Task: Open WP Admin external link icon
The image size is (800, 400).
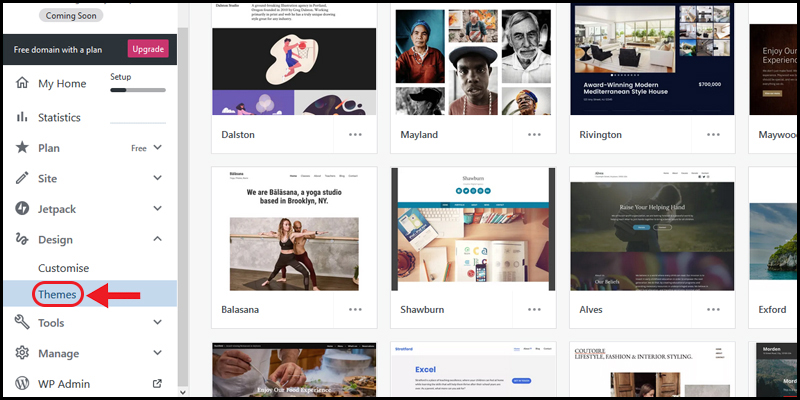Action: click(158, 383)
